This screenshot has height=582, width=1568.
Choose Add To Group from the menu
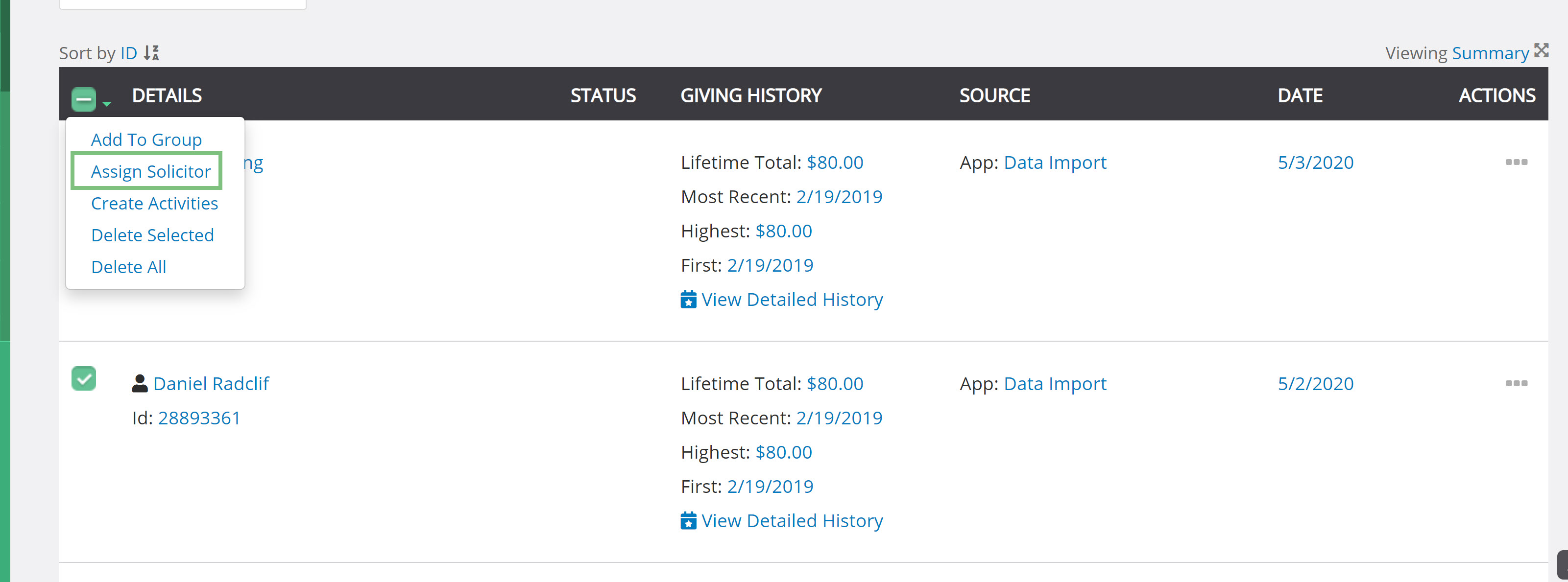coord(146,140)
